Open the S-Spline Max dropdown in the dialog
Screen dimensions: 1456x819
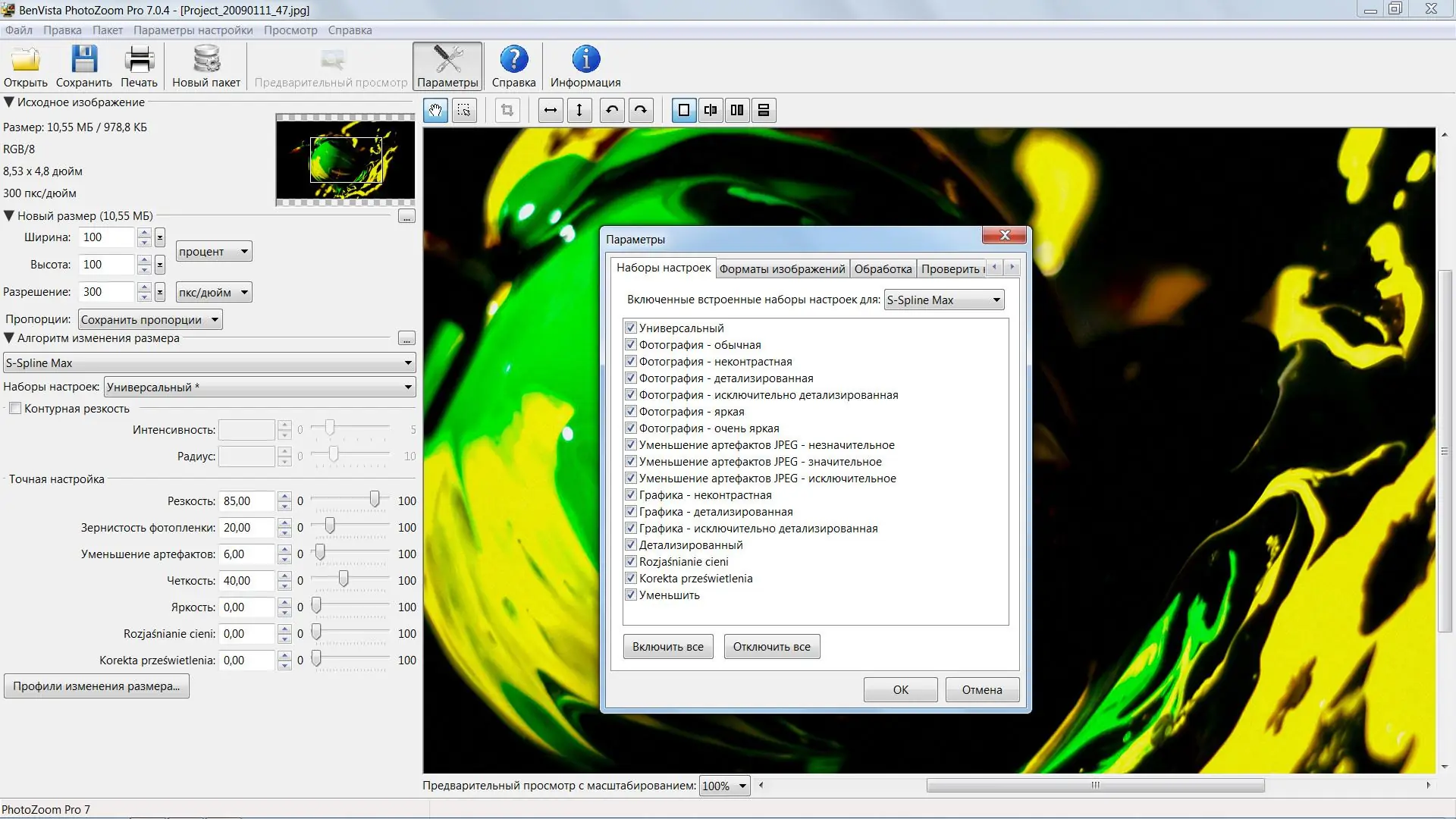(x=943, y=300)
